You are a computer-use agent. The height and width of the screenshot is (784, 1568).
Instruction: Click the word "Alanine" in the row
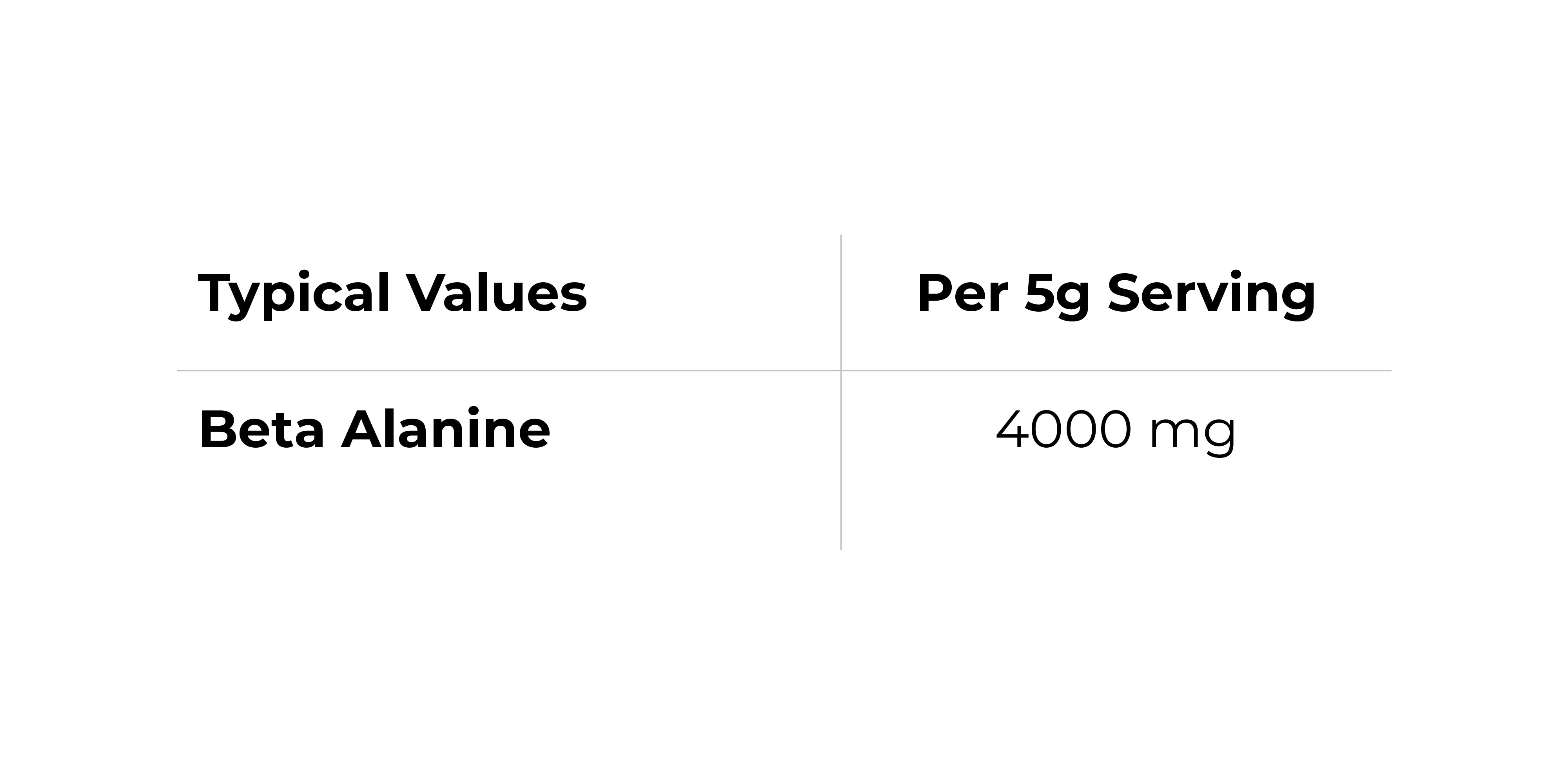tap(446, 430)
